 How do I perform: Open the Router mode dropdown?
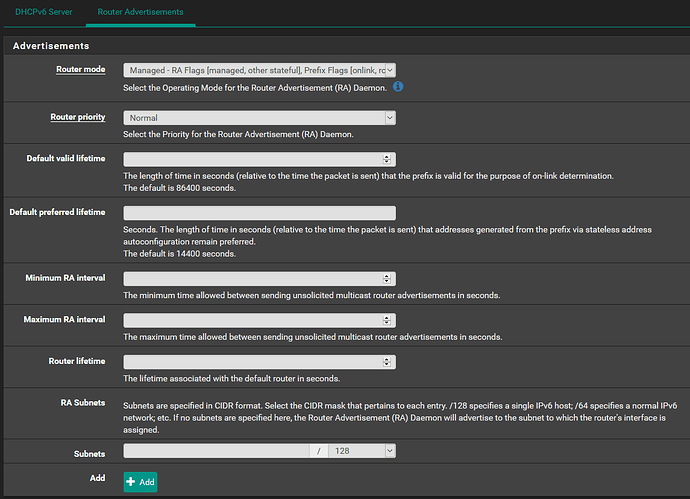[260, 70]
